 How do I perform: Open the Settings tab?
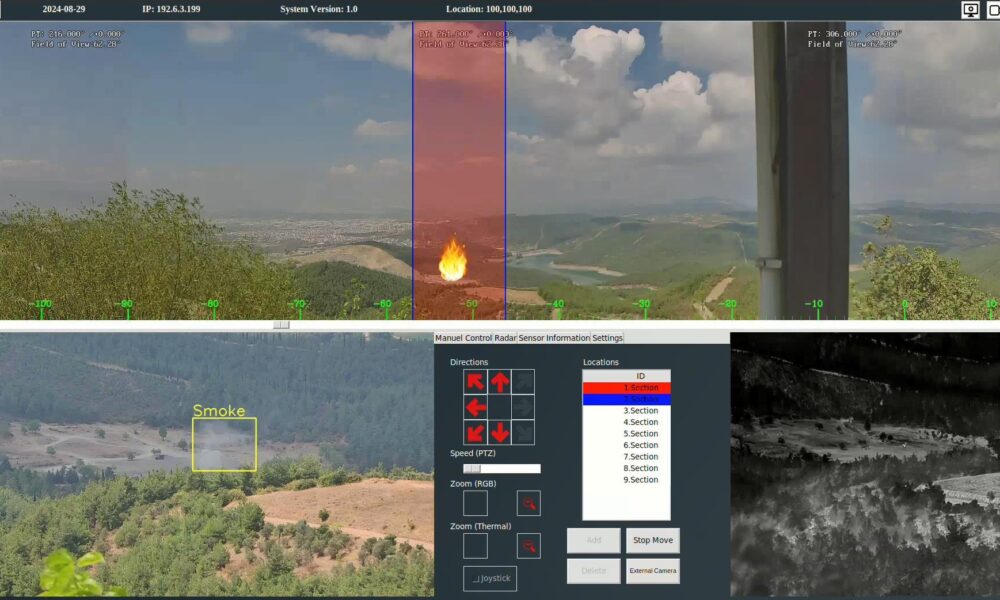[607, 338]
